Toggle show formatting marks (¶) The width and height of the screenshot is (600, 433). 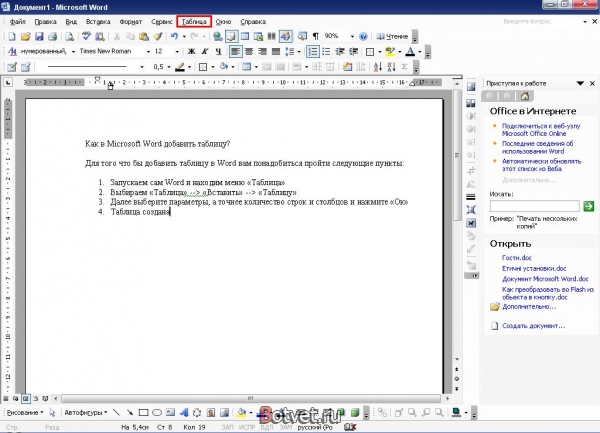click(x=316, y=36)
